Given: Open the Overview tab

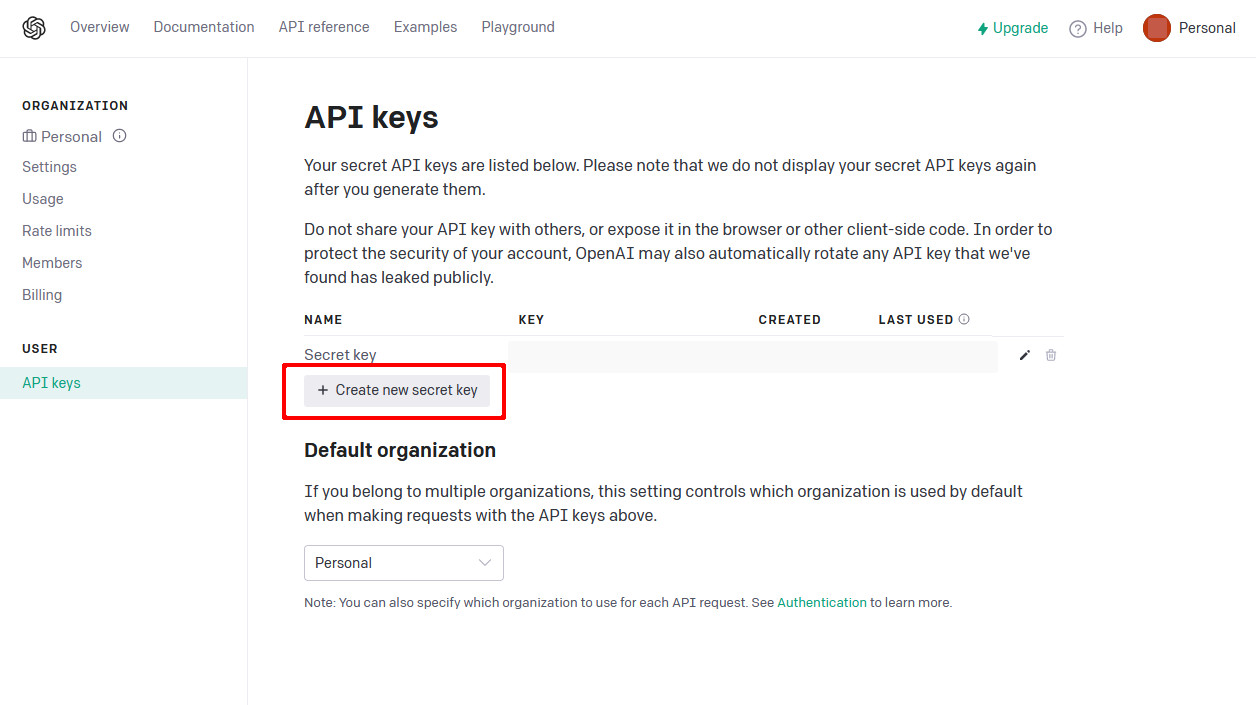Looking at the screenshot, I should 99,27.
